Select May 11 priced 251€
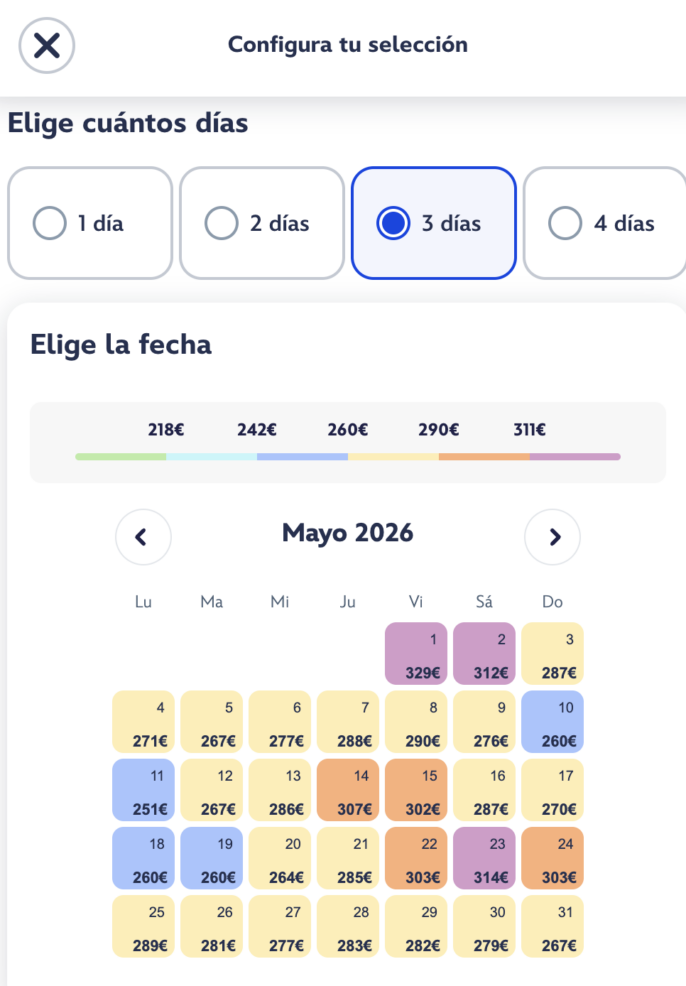Screen dimensions: 686x986 click(143, 790)
